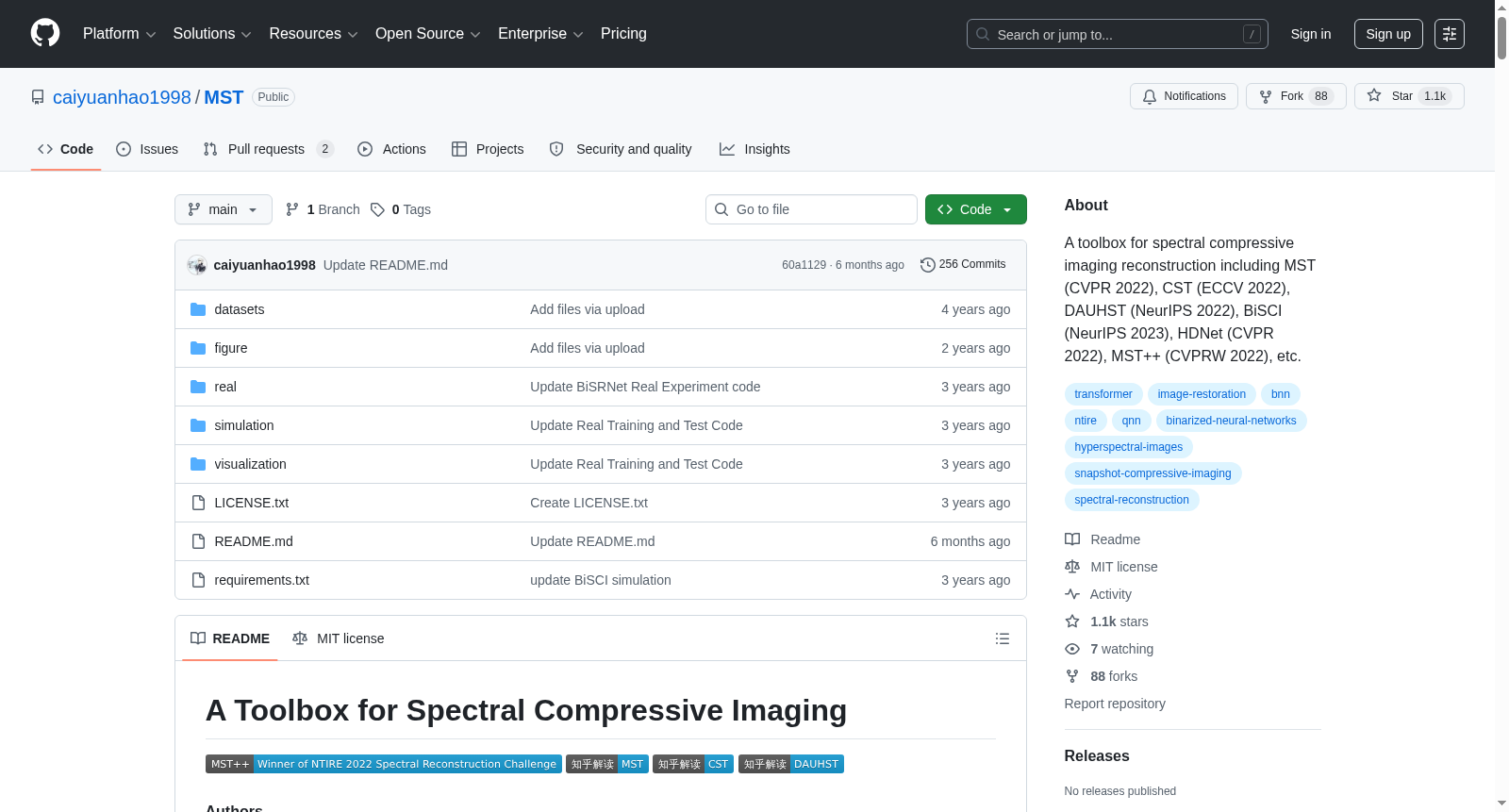Screen dimensions: 1509x812
Task: Click the eye icon next to 7 watching
Action: point(1072,649)
